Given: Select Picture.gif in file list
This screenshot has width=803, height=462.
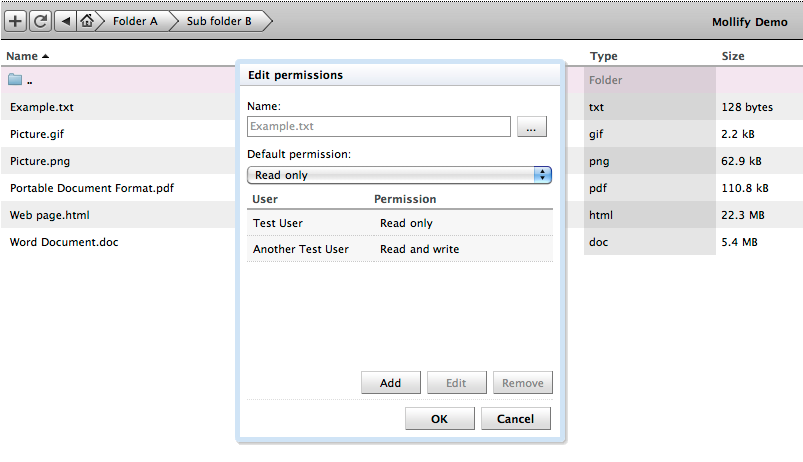Looking at the screenshot, I should 37,134.
